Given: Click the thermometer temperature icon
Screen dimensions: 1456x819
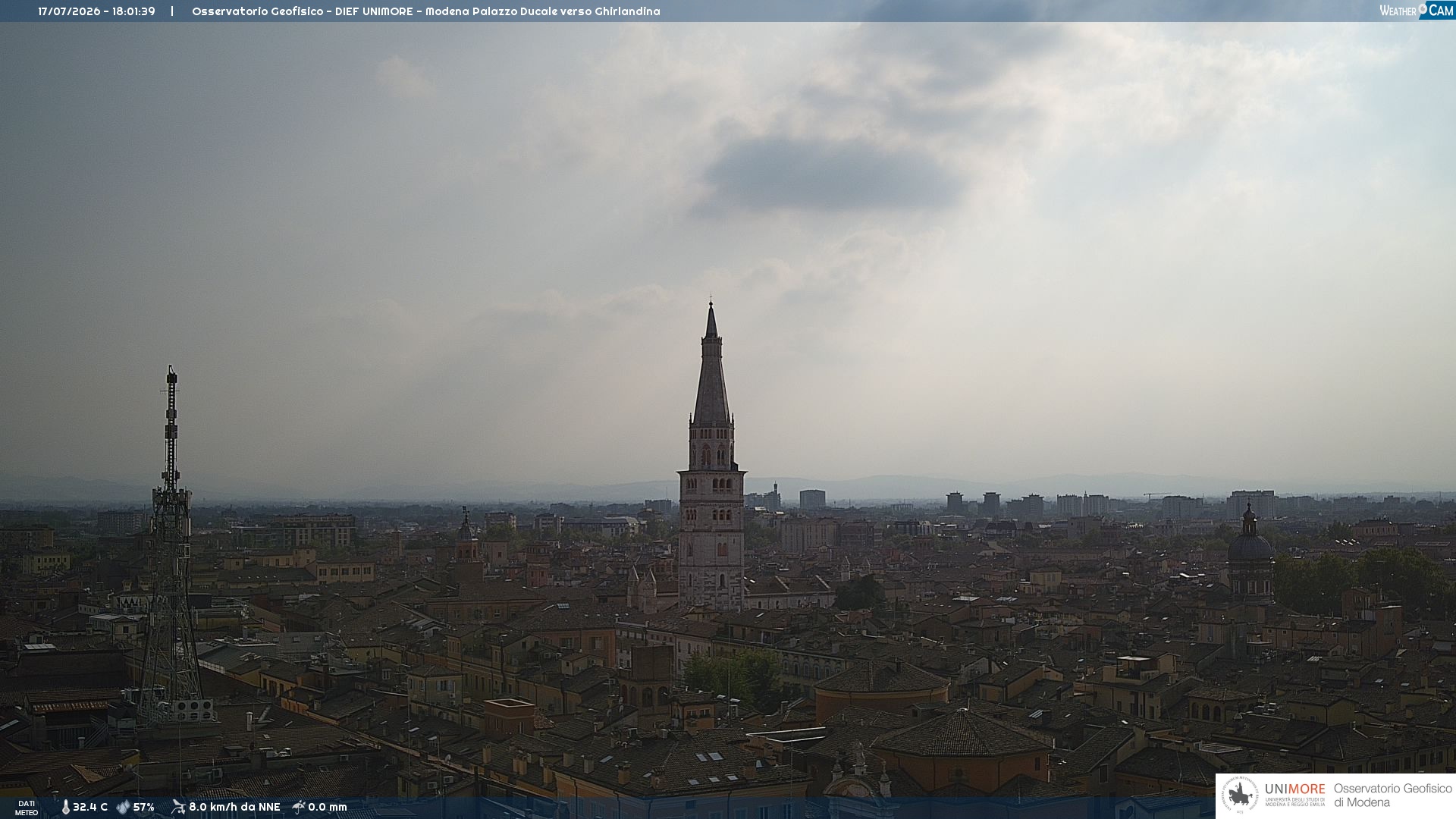Looking at the screenshot, I should (x=65, y=808).
